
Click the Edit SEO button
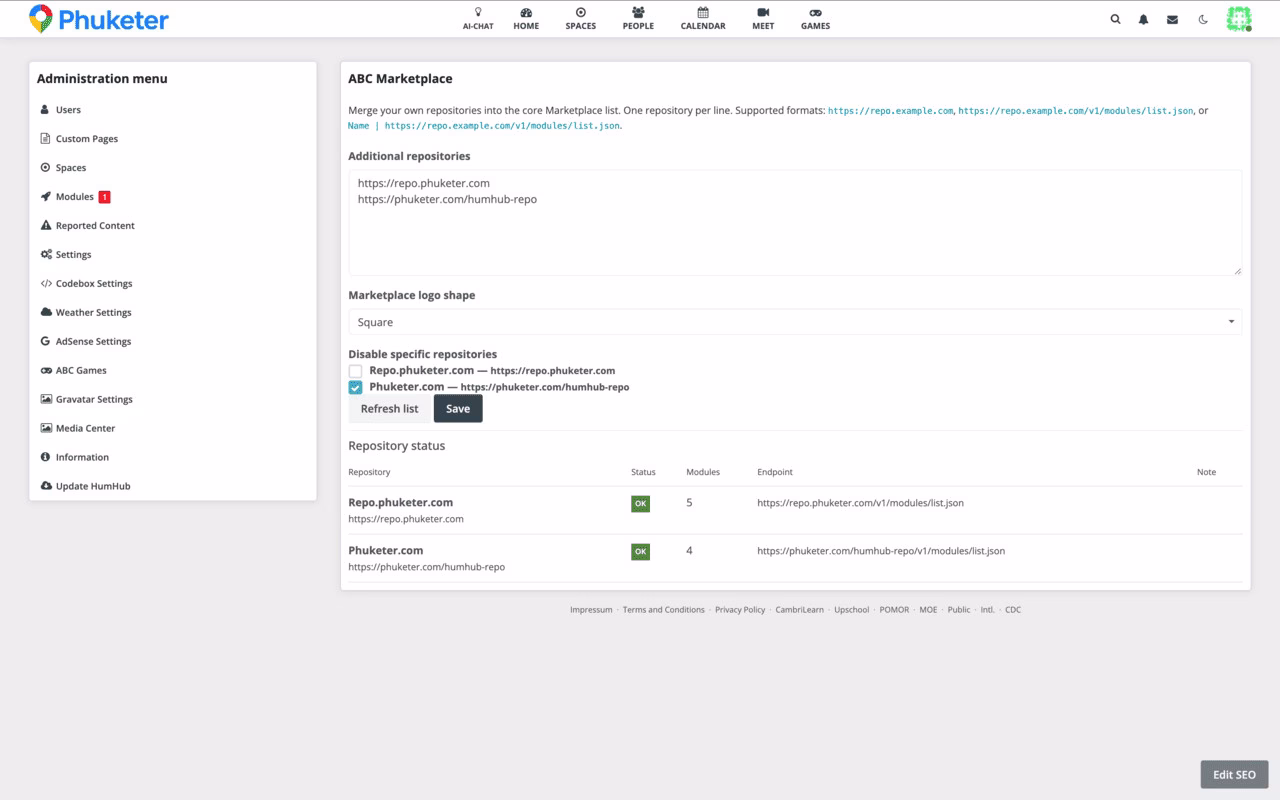1234,775
